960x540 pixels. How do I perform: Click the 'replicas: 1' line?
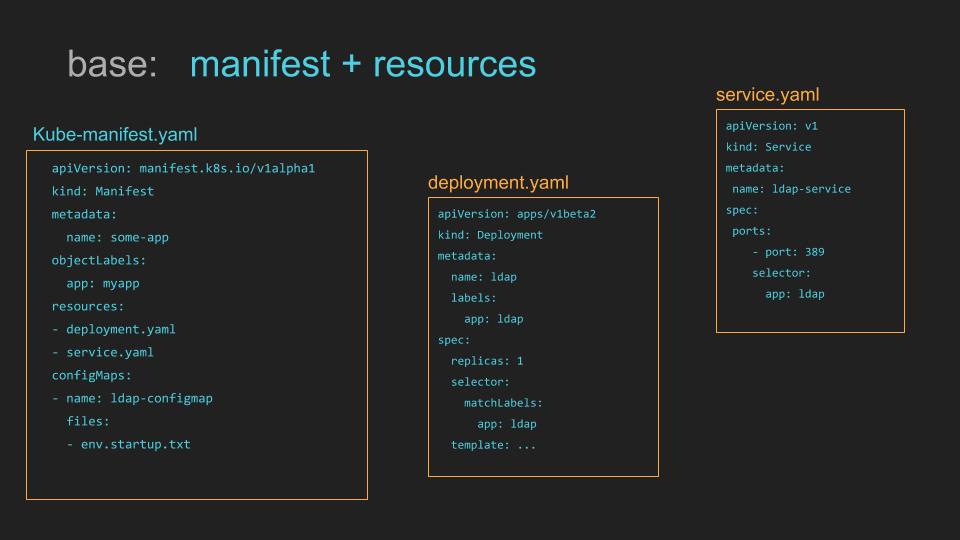pos(487,361)
